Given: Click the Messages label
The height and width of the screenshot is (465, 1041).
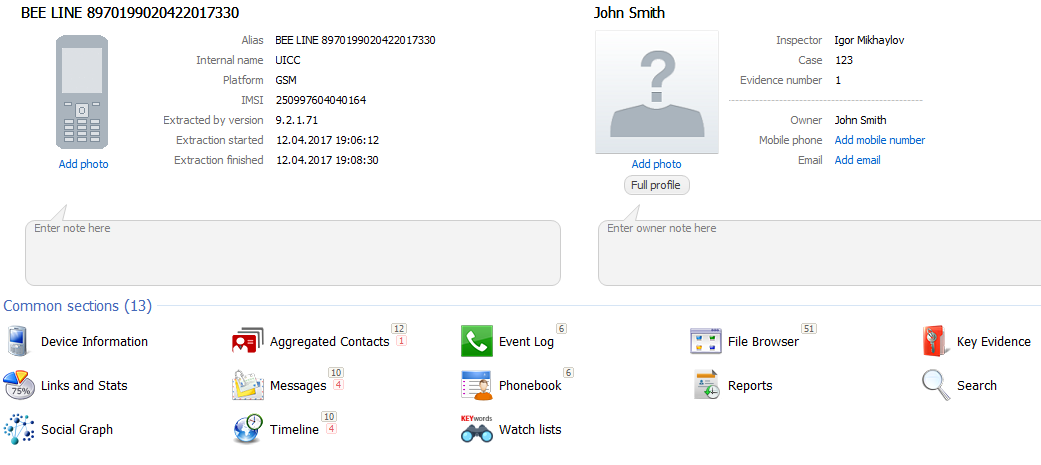Looking at the screenshot, I should click(x=298, y=385).
